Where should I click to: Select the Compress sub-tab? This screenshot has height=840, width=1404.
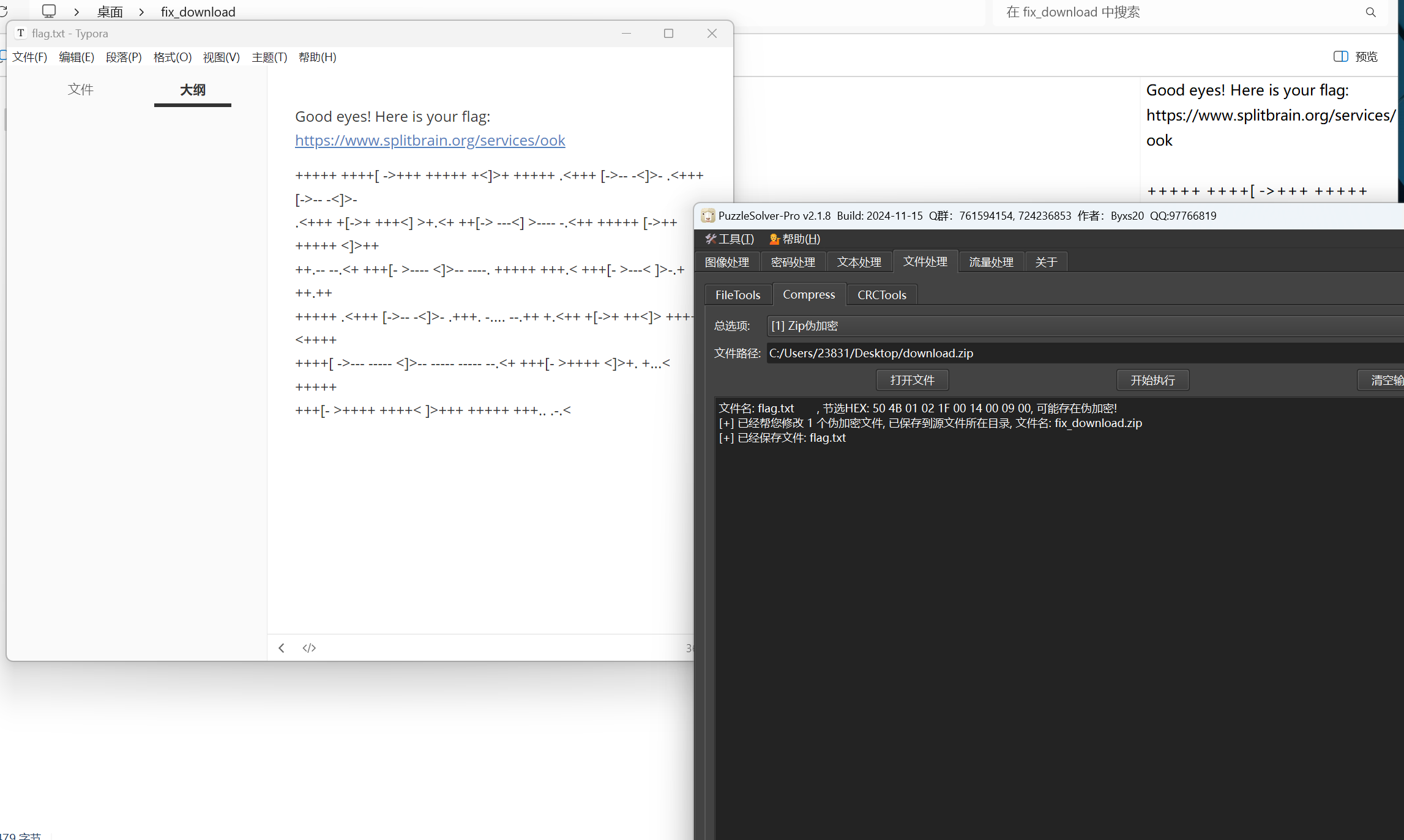[x=809, y=294]
